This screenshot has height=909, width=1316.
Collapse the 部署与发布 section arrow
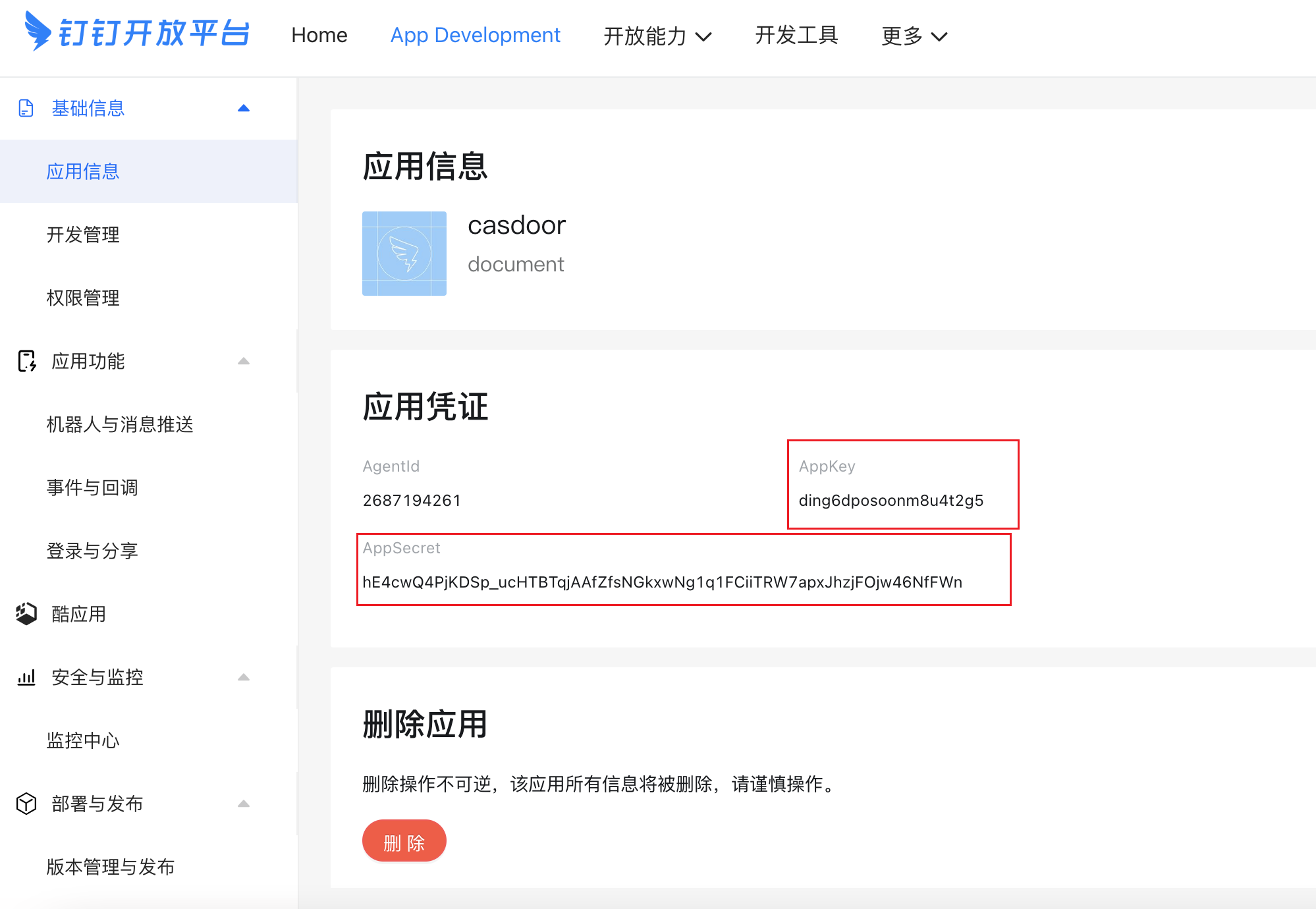[x=244, y=804]
